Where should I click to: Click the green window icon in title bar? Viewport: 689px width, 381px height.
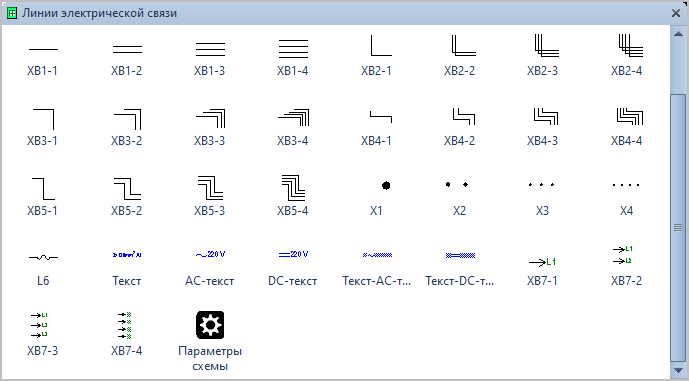11,13
